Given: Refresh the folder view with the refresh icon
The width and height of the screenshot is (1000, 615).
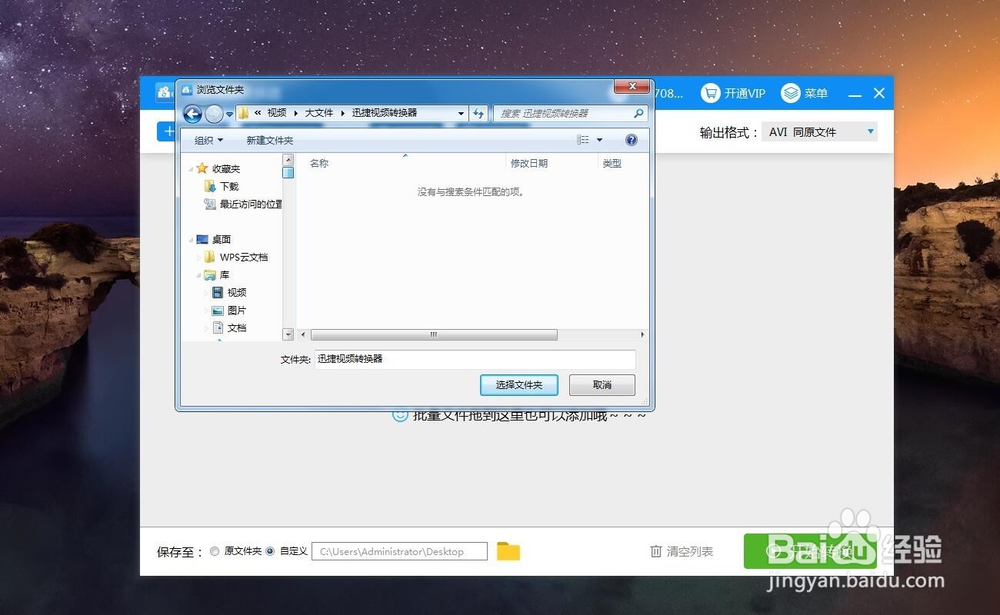Looking at the screenshot, I should click(x=479, y=113).
